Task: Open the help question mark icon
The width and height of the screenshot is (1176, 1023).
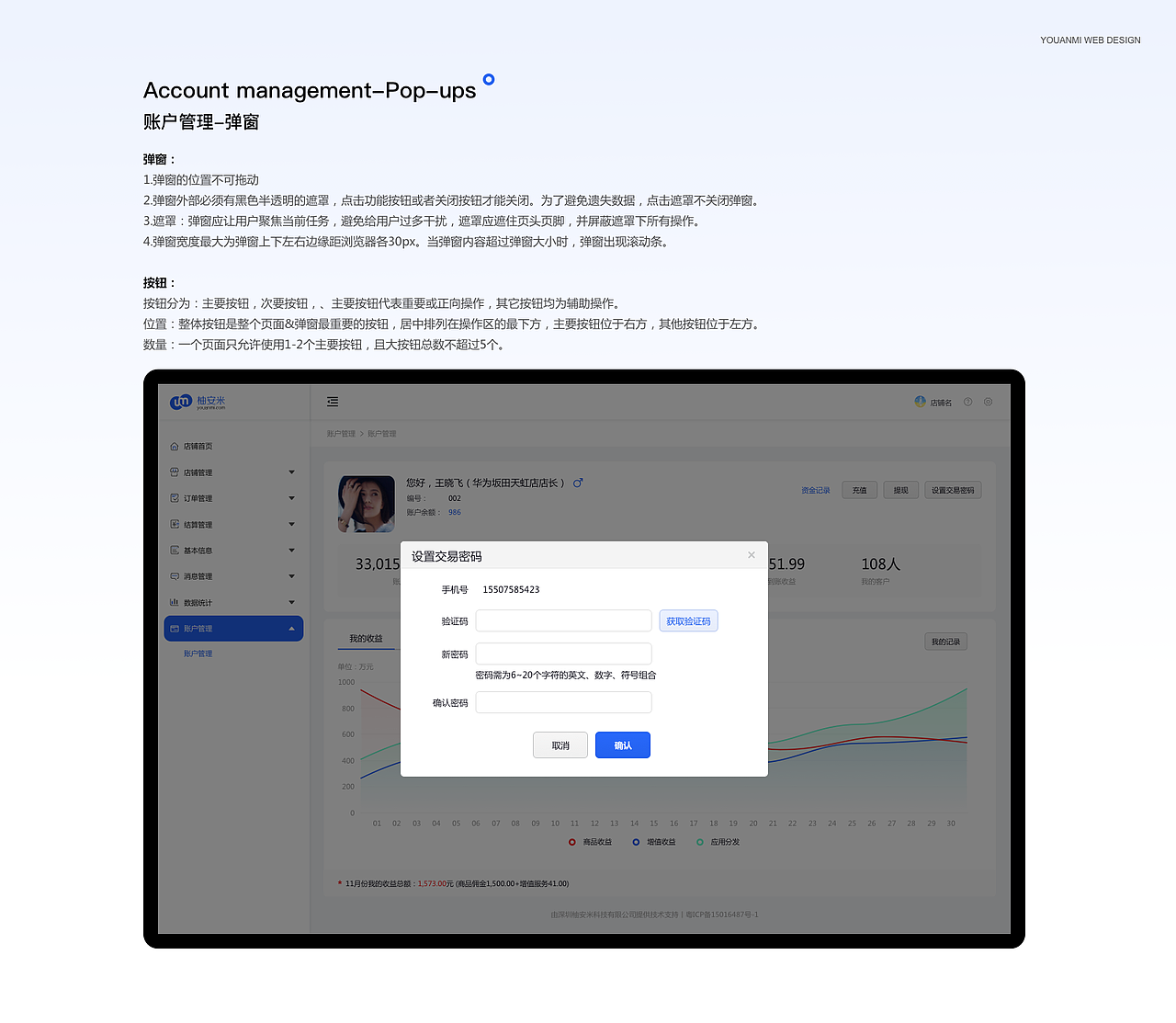Action: [967, 402]
